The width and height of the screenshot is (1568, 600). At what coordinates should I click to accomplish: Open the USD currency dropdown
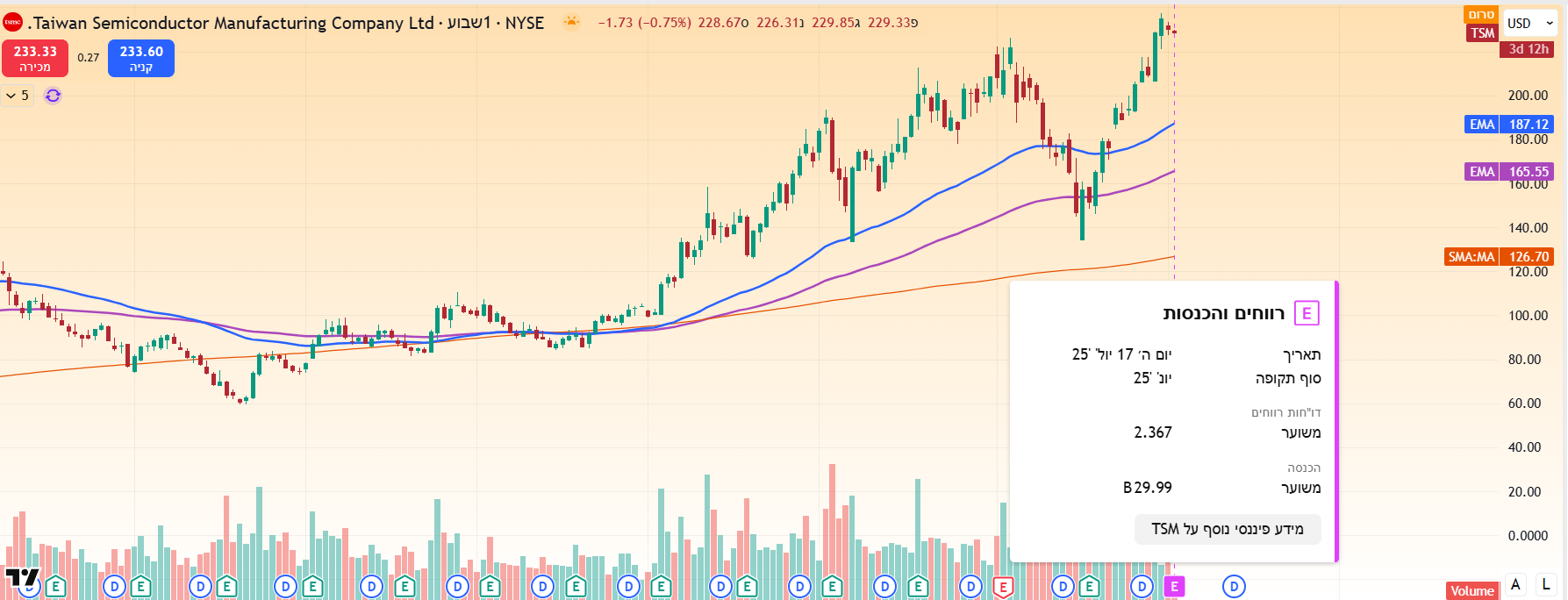click(1530, 24)
